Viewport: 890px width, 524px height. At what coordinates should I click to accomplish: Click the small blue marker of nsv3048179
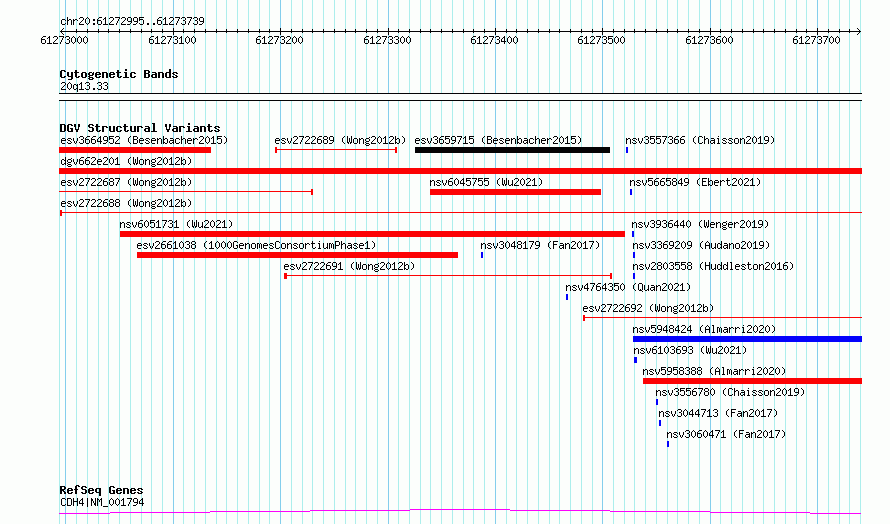(482, 255)
